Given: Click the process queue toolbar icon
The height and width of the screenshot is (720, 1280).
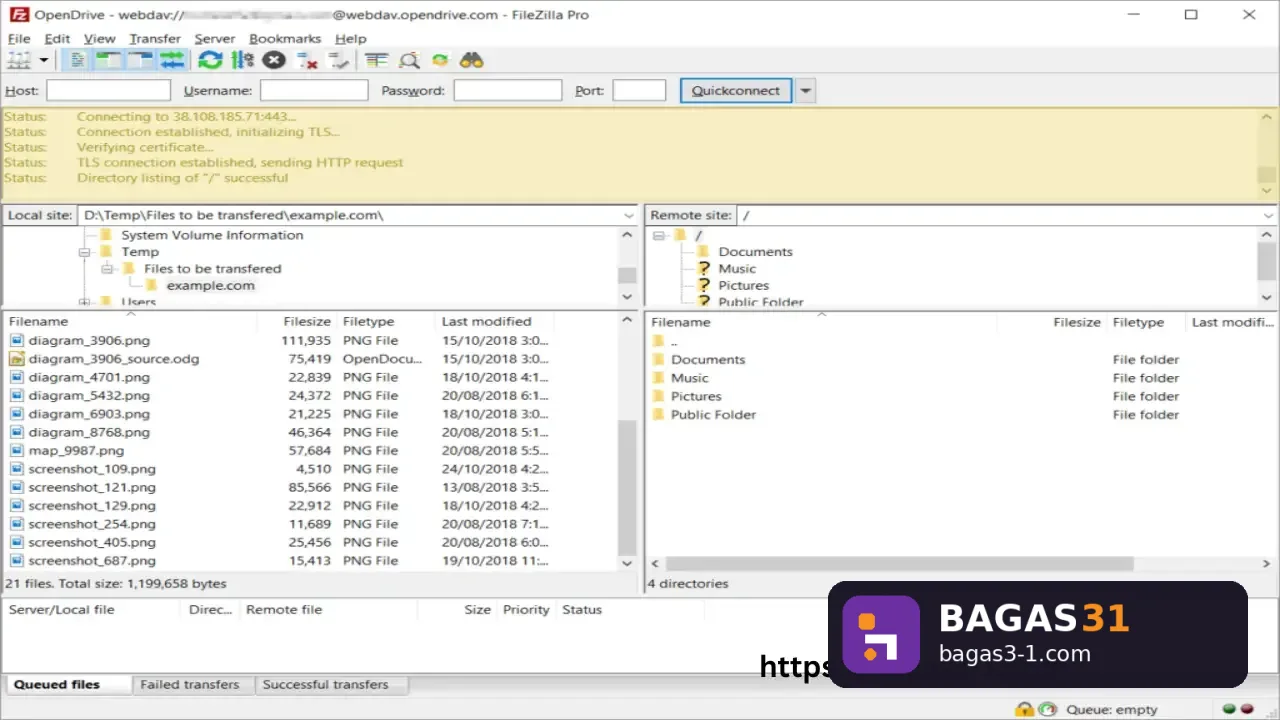Looking at the screenshot, I should [x=242, y=60].
